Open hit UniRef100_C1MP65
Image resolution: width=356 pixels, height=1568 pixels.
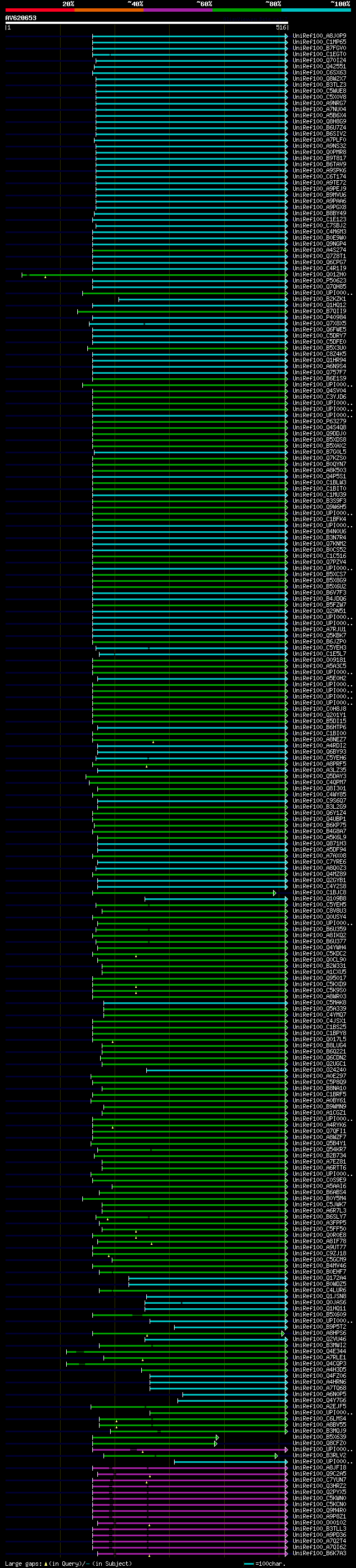point(319,42)
